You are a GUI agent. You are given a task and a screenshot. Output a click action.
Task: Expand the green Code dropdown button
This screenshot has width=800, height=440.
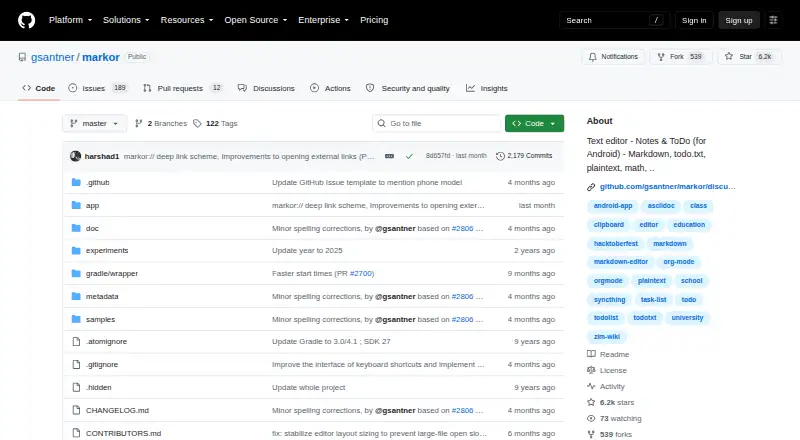[x=534, y=124]
